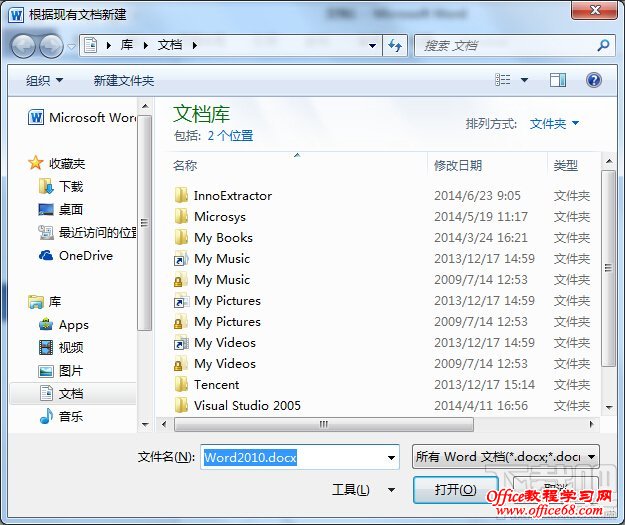
Task: Click the Forward navigation arrow button
Action: pos(51,46)
